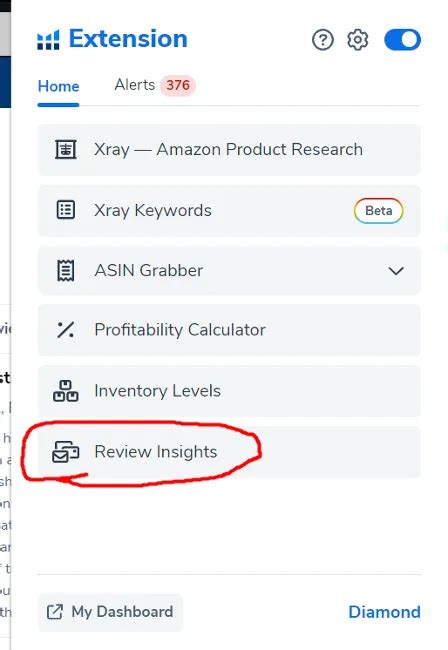
Task: Click the ASIN Grabber receipt icon
Action: click(x=66, y=271)
